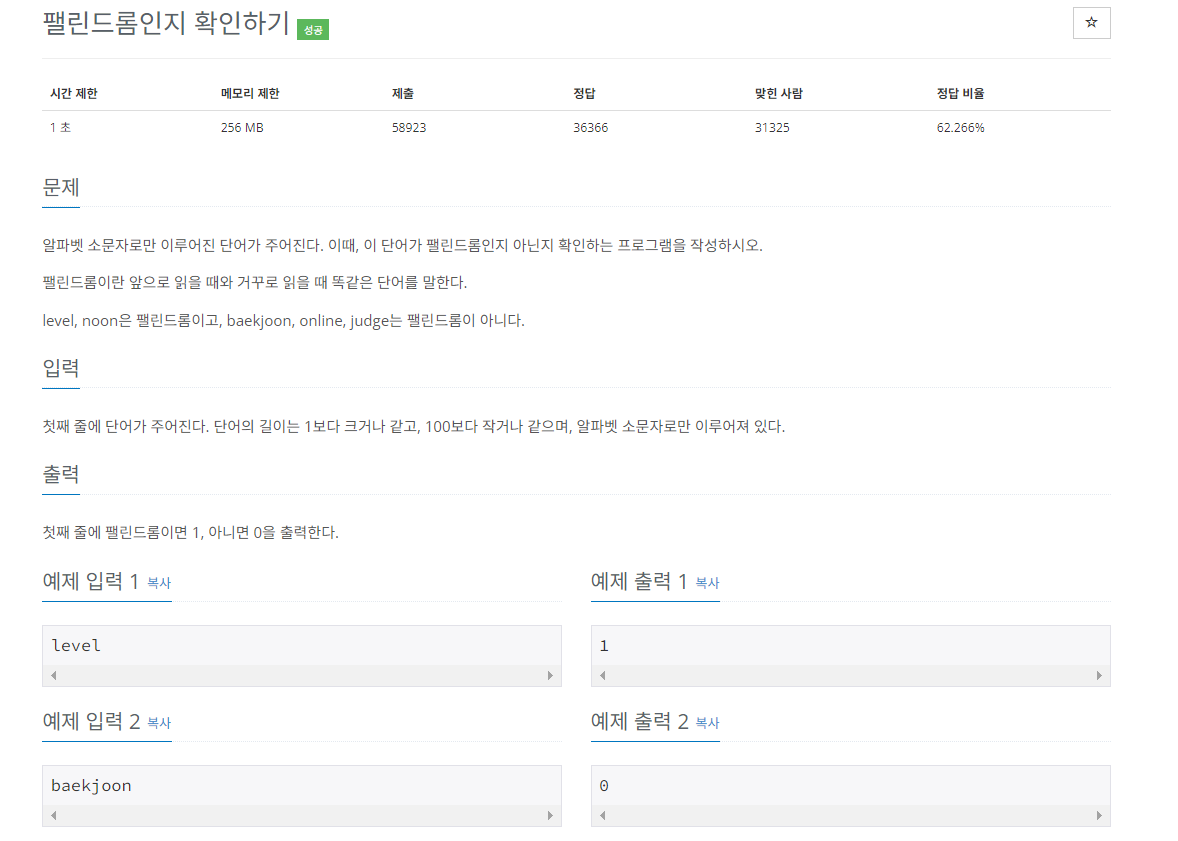Click the 정답 비율 column header
Viewport: 1178px width, 841px height.
(960, 93)
